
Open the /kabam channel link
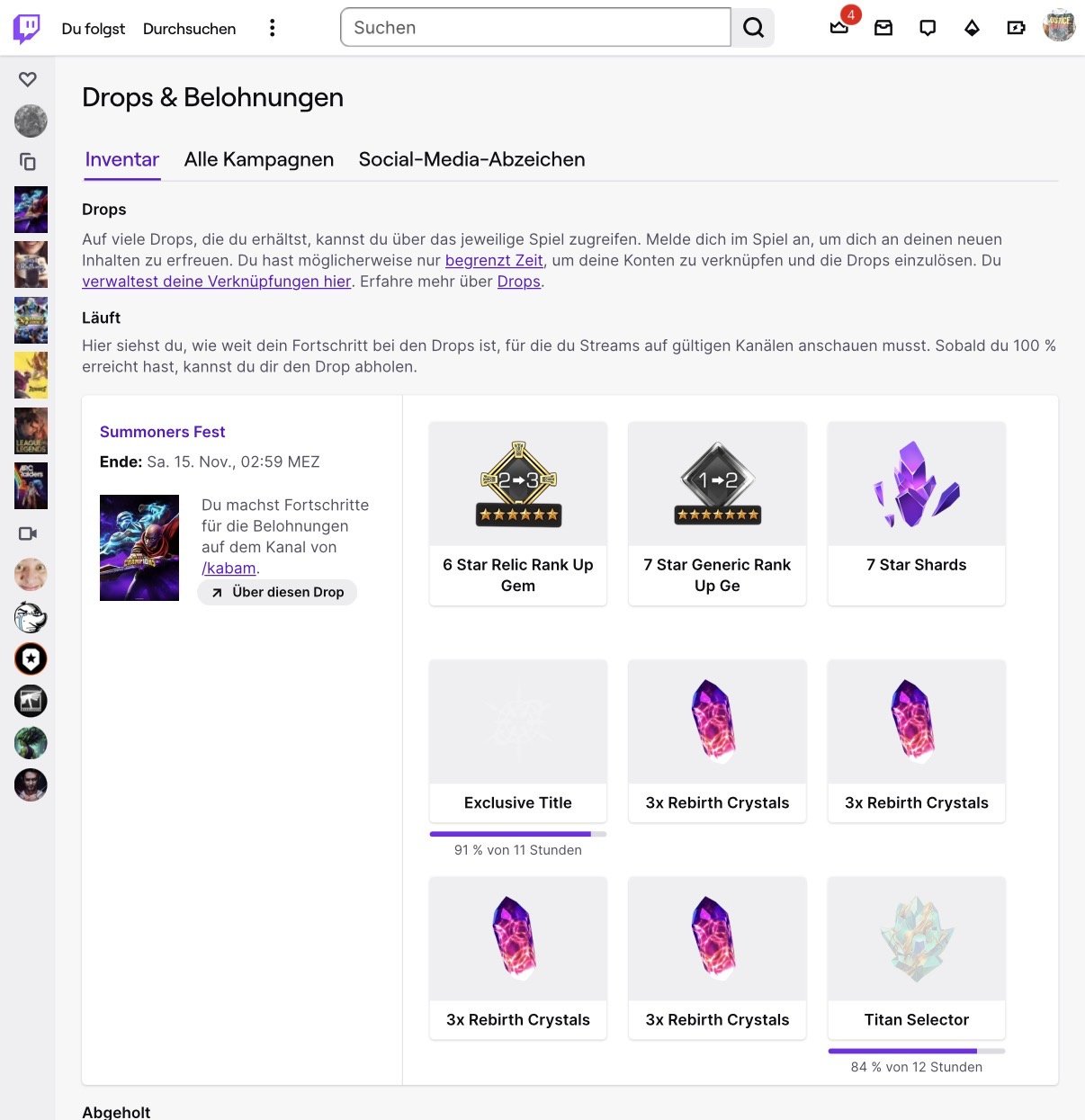click(229, 568)
